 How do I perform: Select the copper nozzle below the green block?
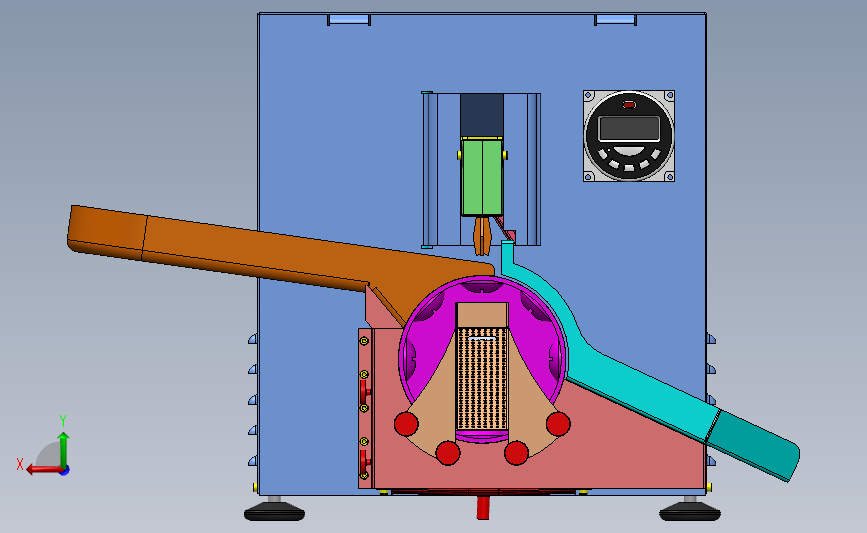[x=482, y=236]
